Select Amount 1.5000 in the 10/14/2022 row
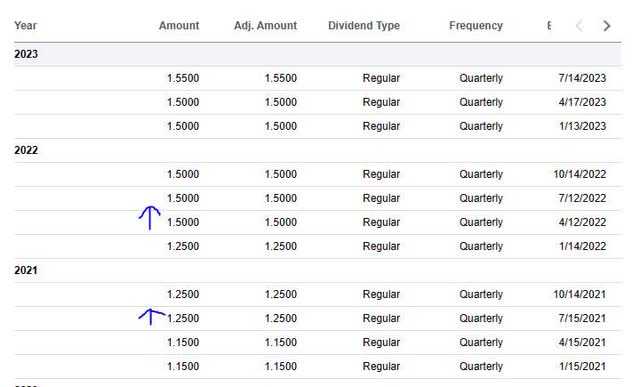640x387 pixels. pyautogui.click(x=183, y=174)
